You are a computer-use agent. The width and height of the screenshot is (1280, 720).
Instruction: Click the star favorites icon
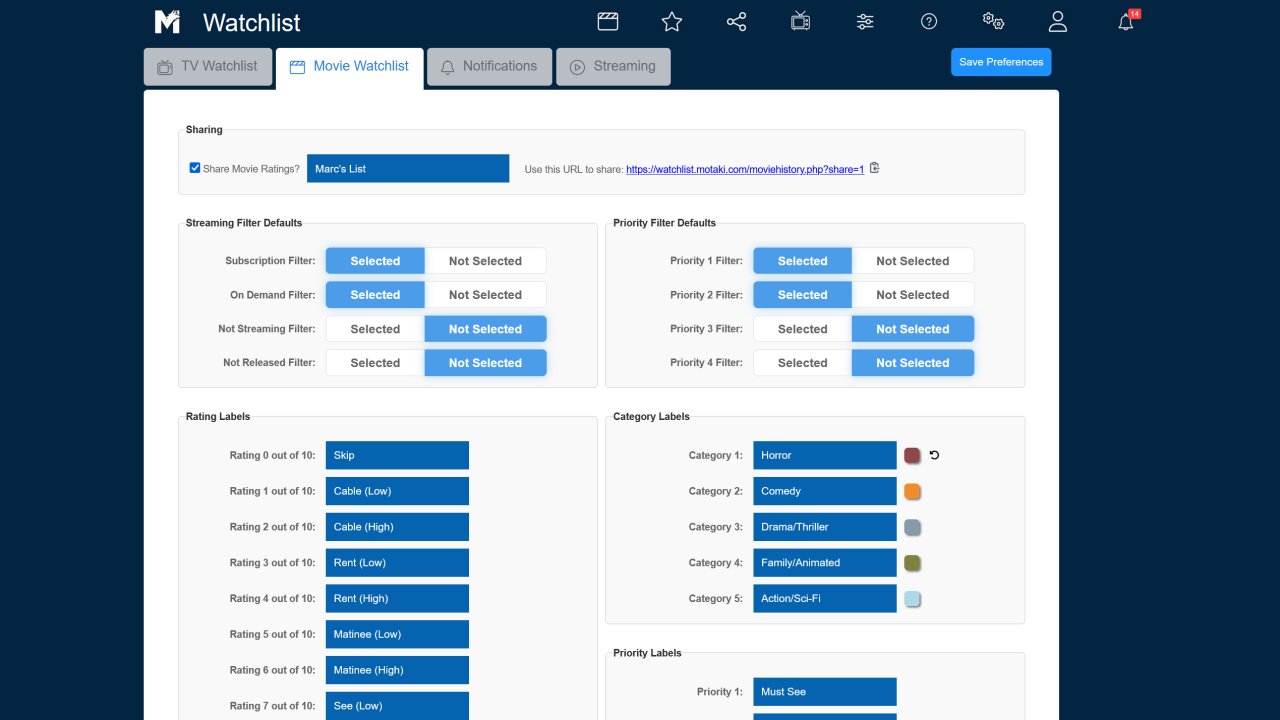pos(672,21)
